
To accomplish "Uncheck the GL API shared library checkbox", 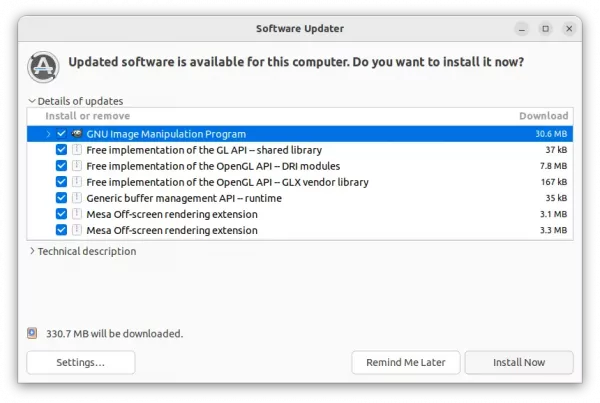I will (61, 150).
